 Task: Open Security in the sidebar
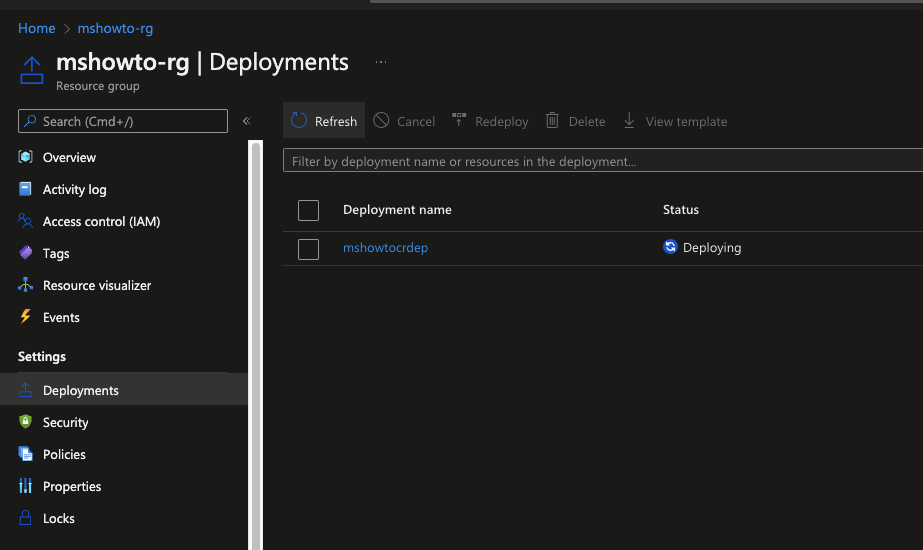(65, 423)
